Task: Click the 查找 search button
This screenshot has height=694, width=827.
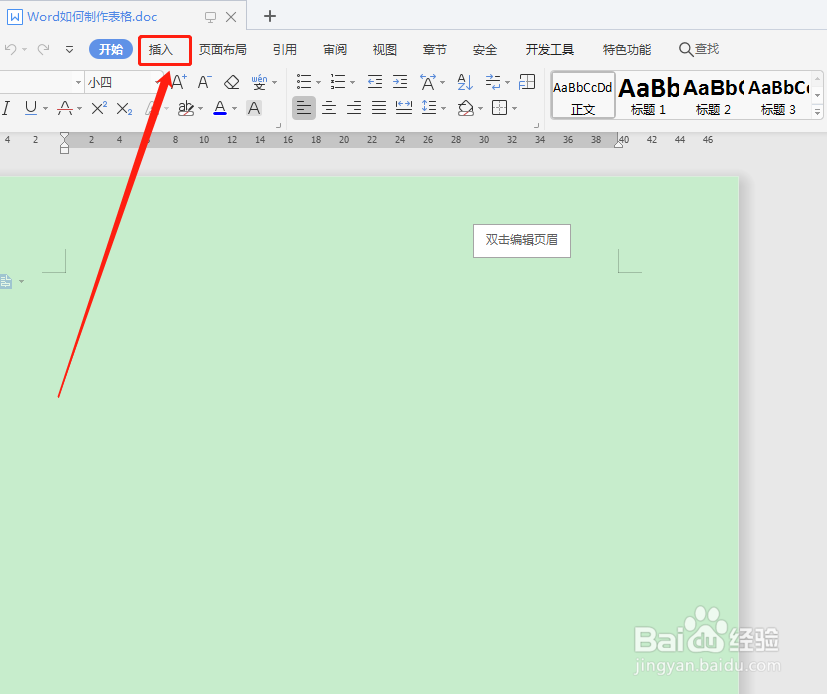Action: pyautogui.click(x=699, y=49)
